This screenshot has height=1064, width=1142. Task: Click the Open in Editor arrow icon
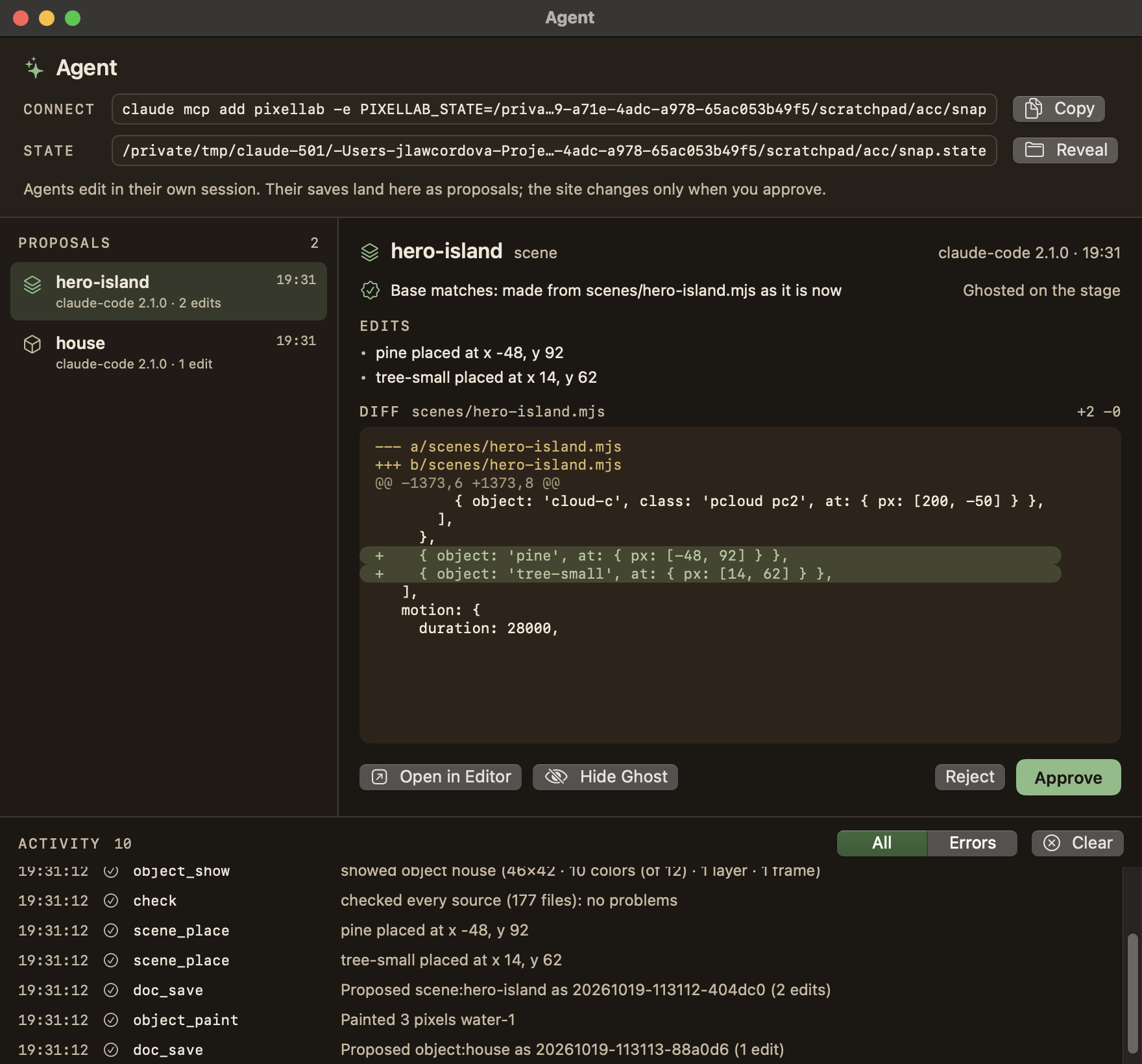point(380,777)
